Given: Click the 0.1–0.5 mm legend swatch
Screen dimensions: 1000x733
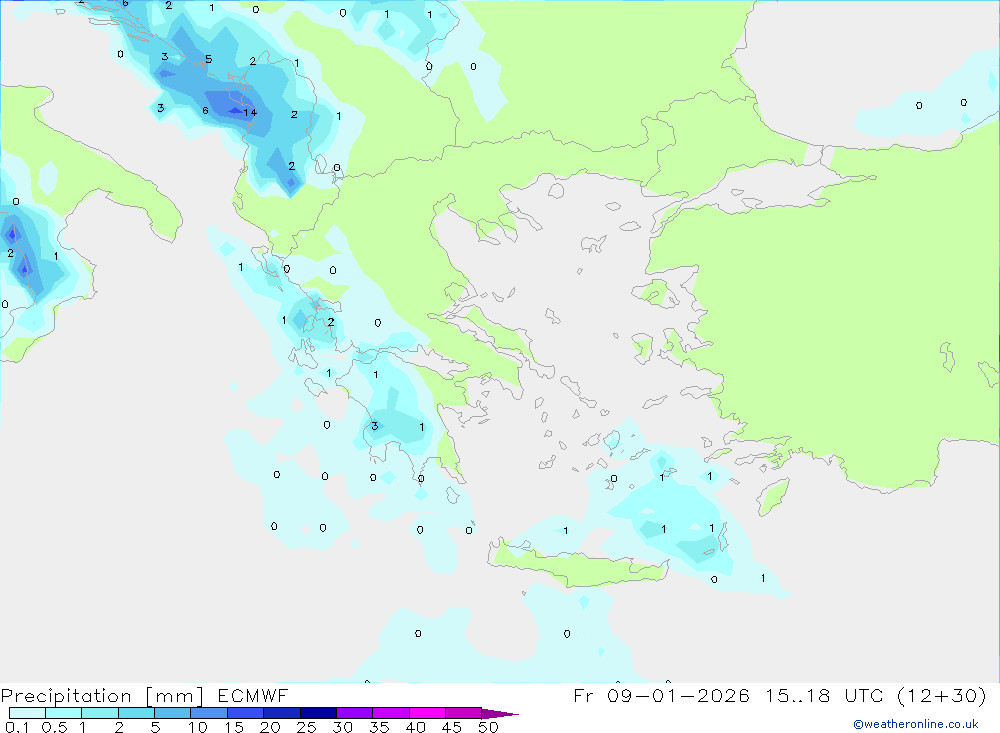Looking at the screenshot, I should pos(27,713).
